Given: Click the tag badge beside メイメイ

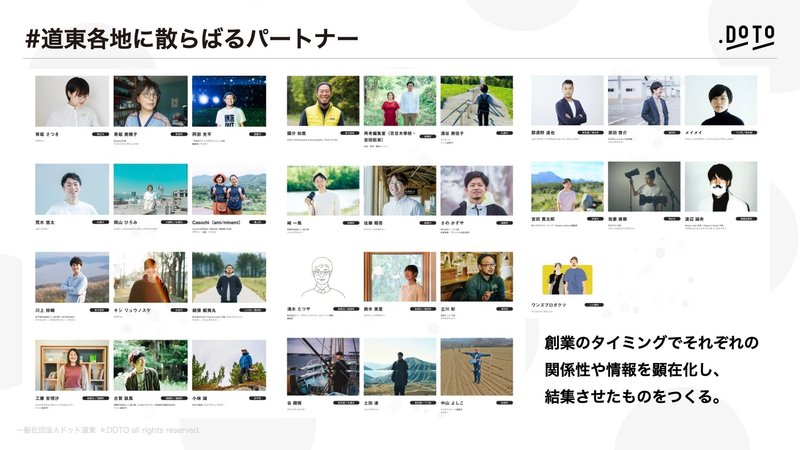Looking at the screenshot, I should 744,133.
